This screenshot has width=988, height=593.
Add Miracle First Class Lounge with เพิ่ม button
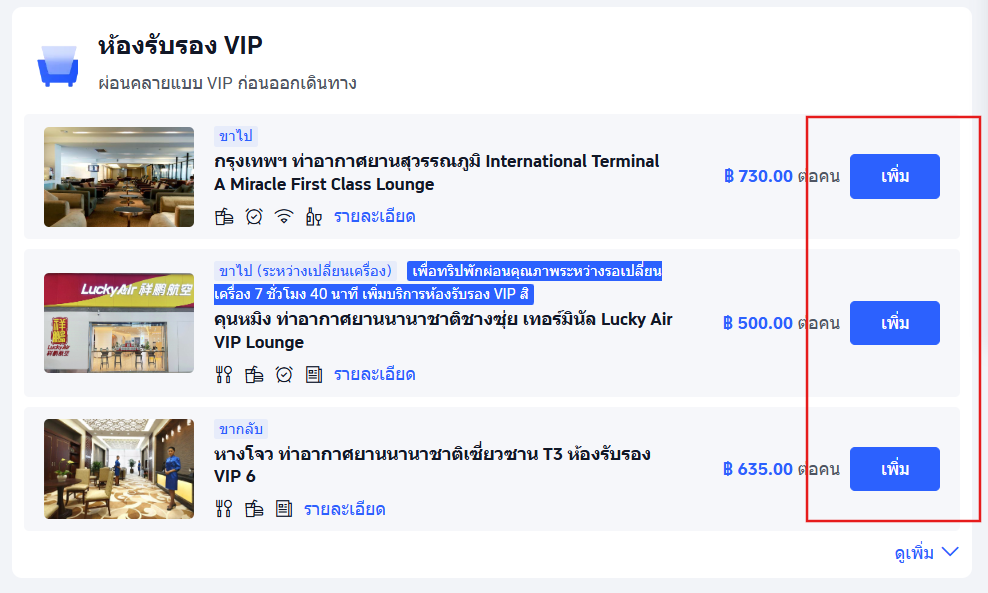[894, 176]
